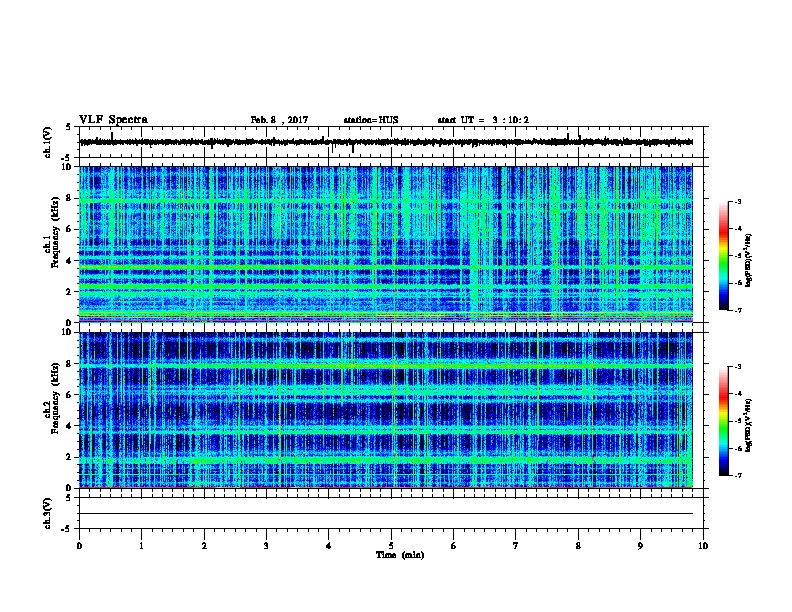Image resolution: width=792 pixels, height=612 pixels.
Task: Click the "-7" label on lower color bar
Action: coord(738,476)
